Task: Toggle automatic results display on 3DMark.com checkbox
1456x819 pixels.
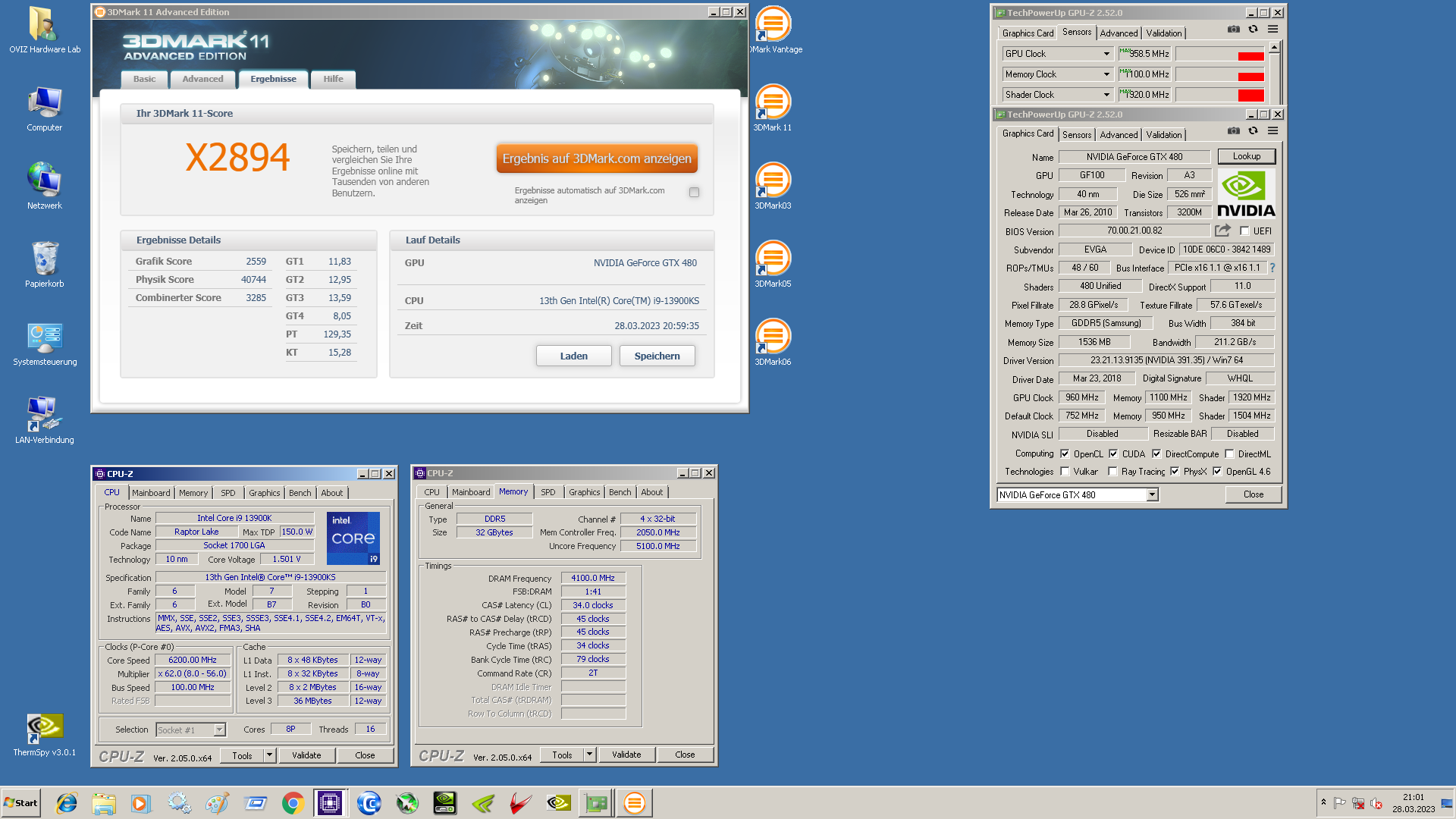Action: click(x=694, y=192)
